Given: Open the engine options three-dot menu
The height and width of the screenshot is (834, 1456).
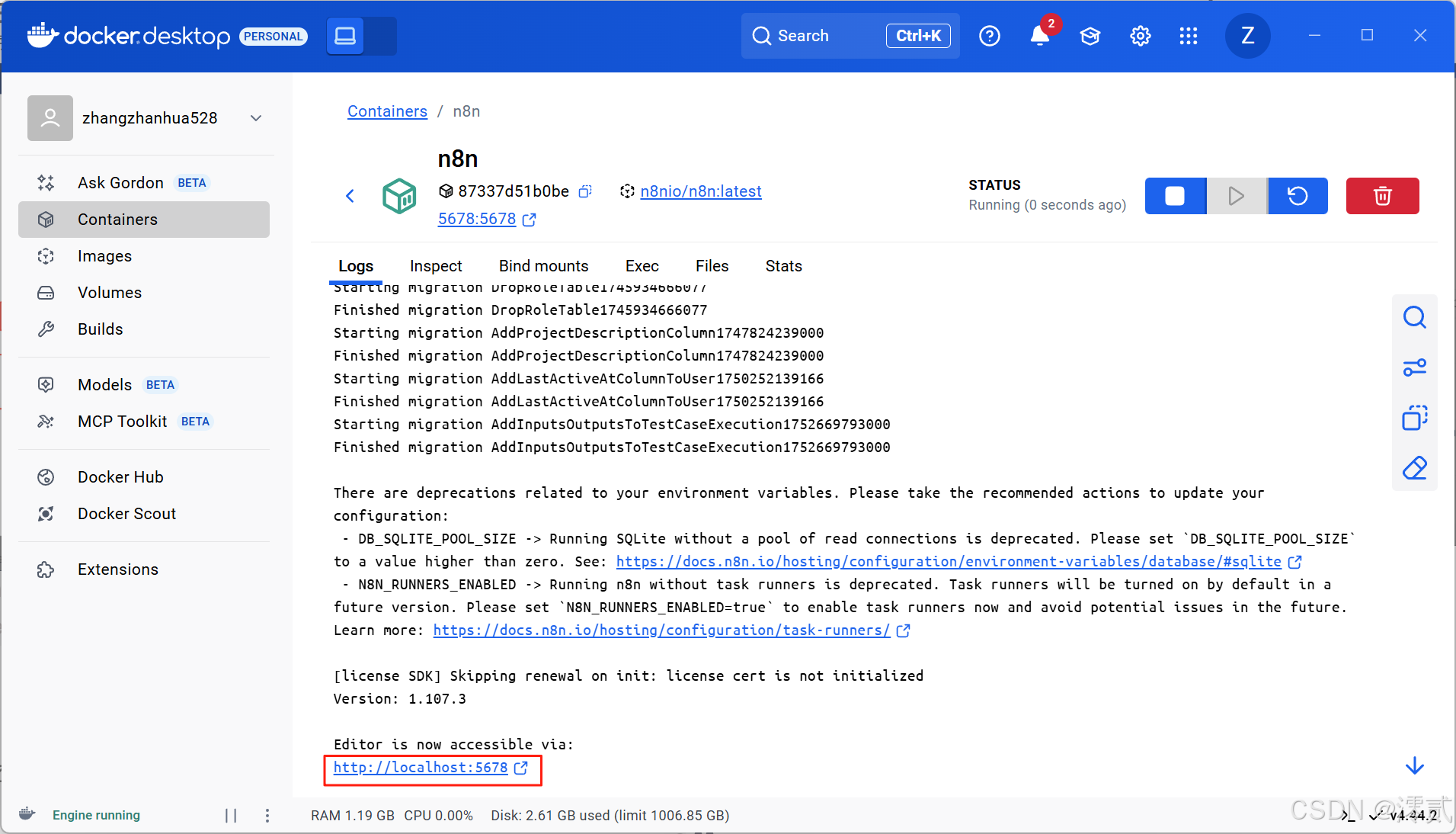Looking at the screenshot, I should point(267,816).
